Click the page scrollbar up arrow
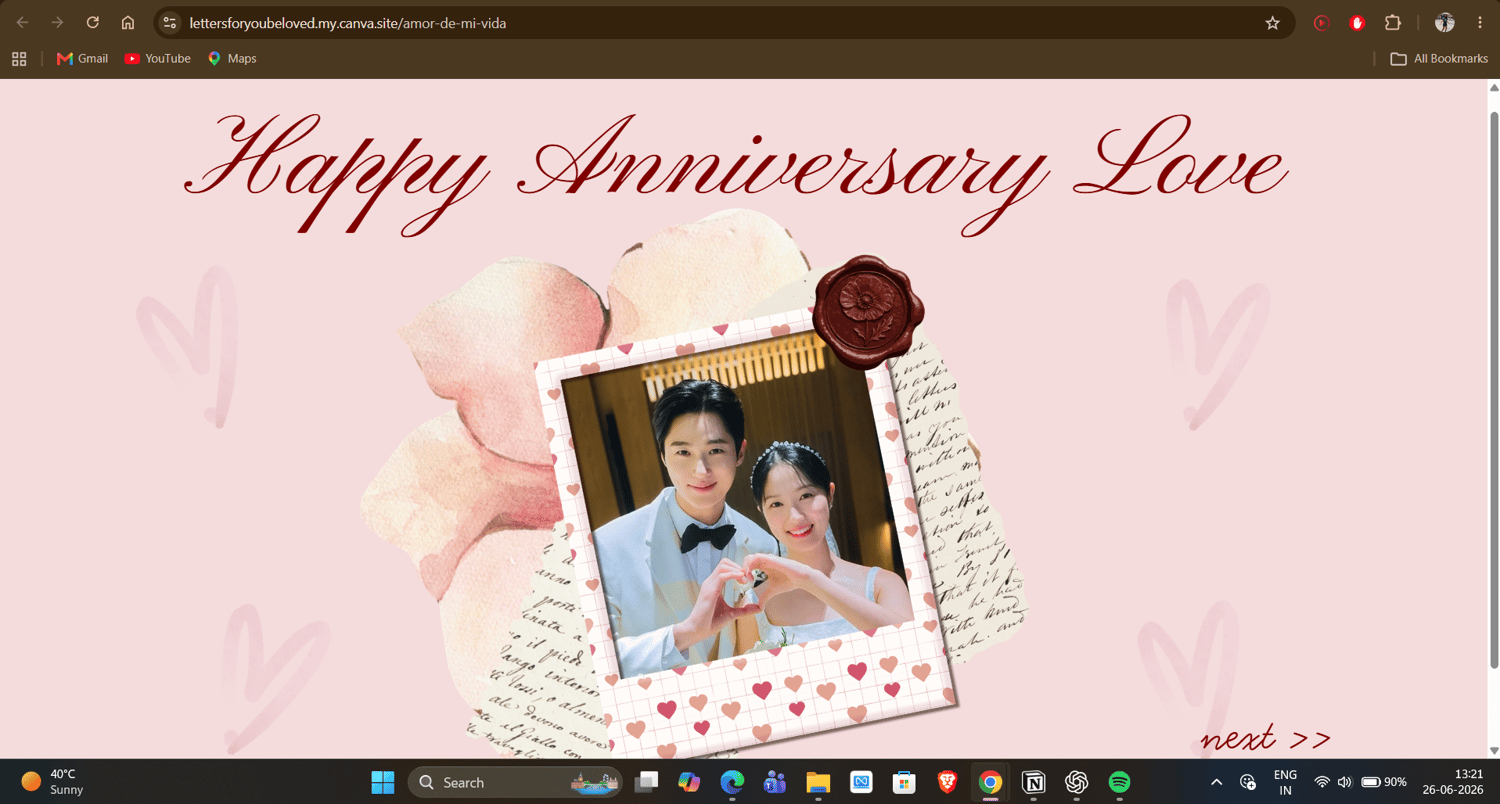This screenshot has height=804, width=1500. click(x=1494, y=87)
